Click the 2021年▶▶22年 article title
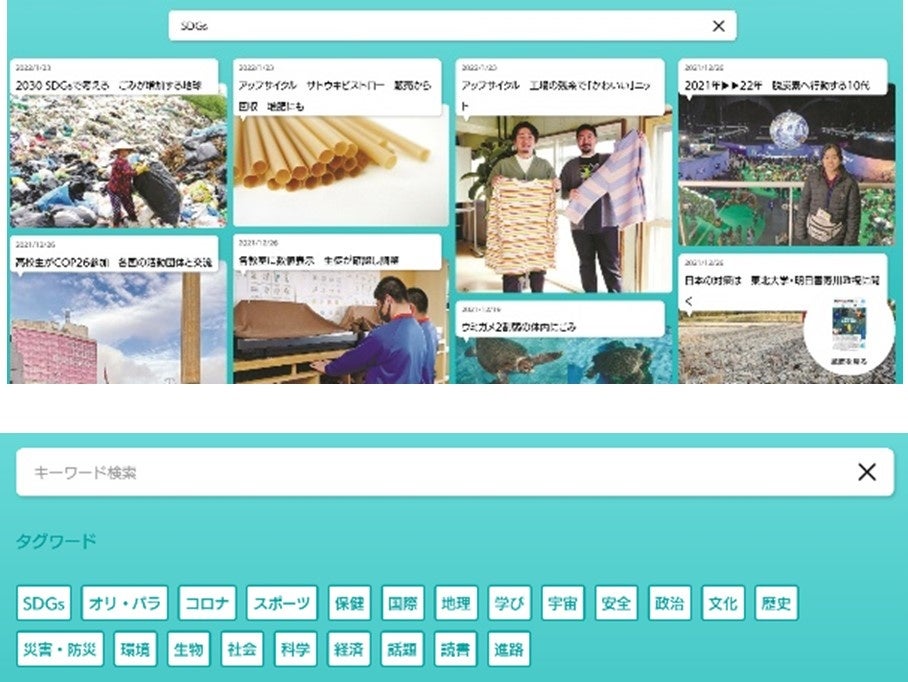The image size is (908, 682). [777, 85]
